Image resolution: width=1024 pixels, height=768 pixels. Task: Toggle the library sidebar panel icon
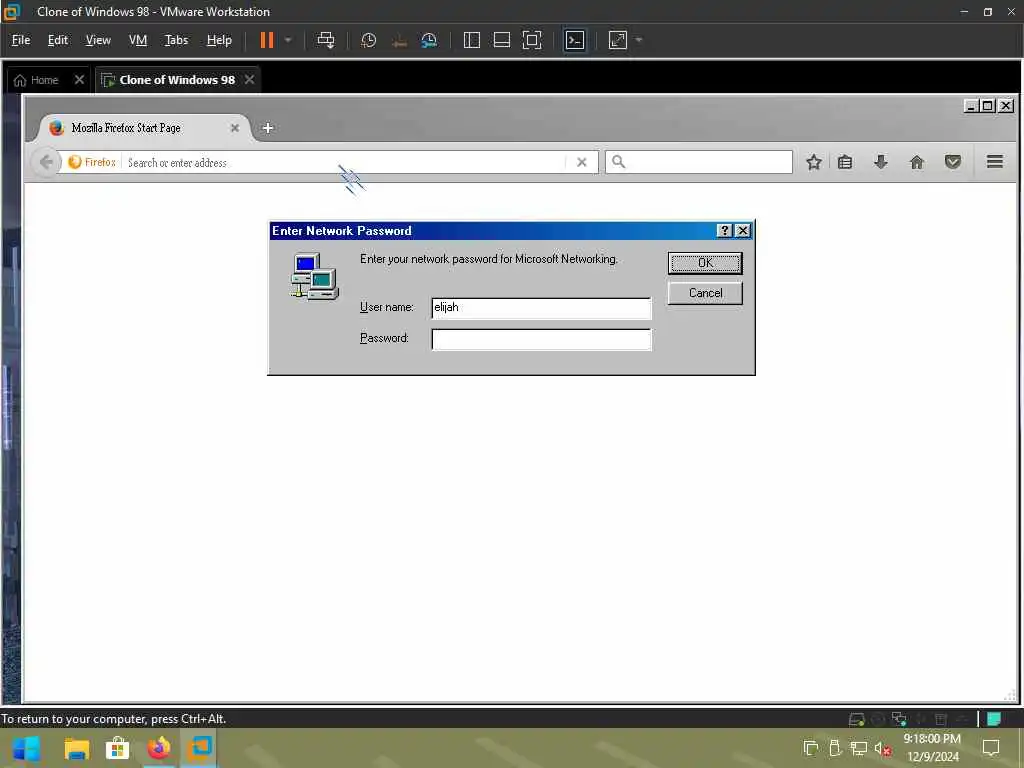coord(472,40)
